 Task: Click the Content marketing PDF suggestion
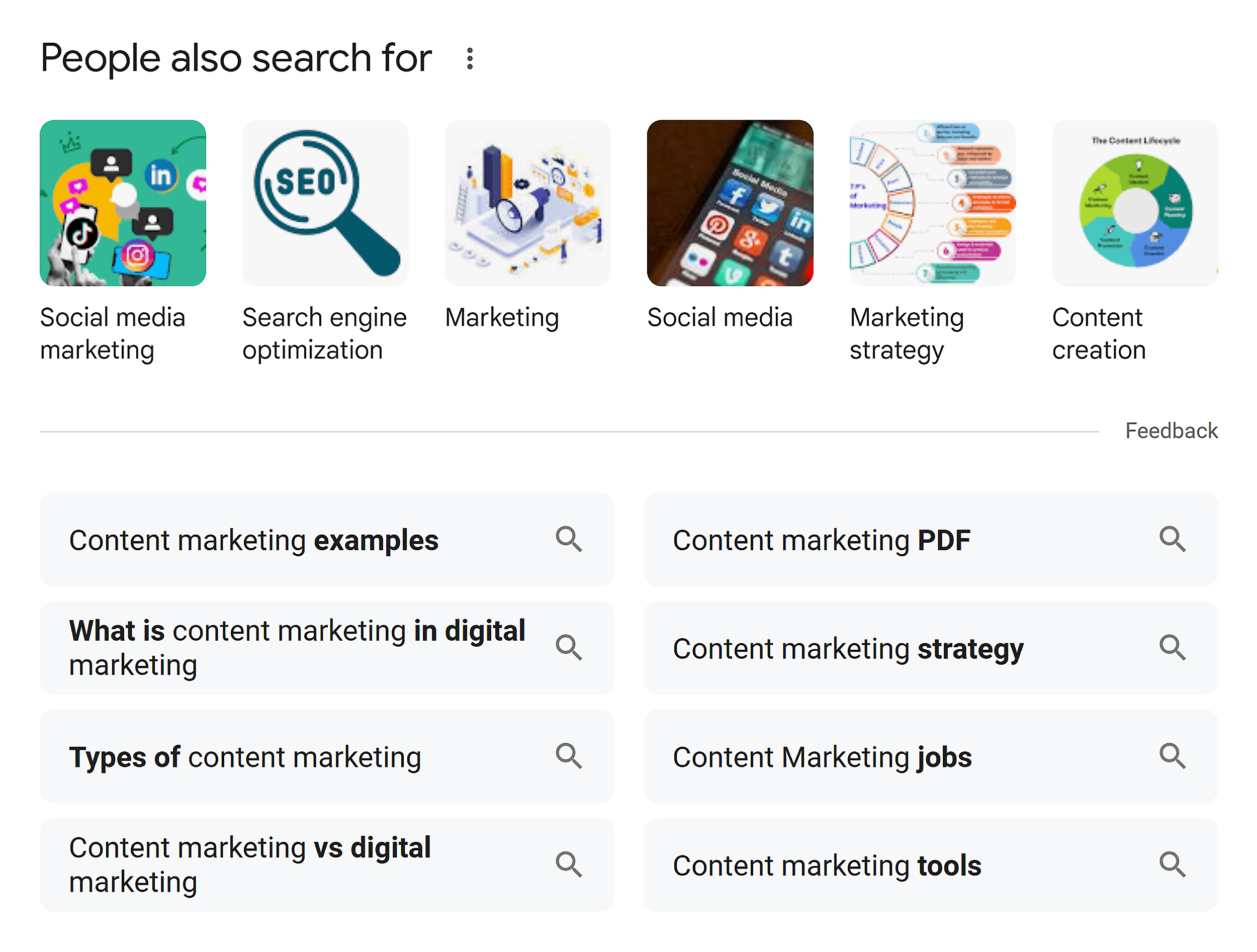(x=822, y=540)
